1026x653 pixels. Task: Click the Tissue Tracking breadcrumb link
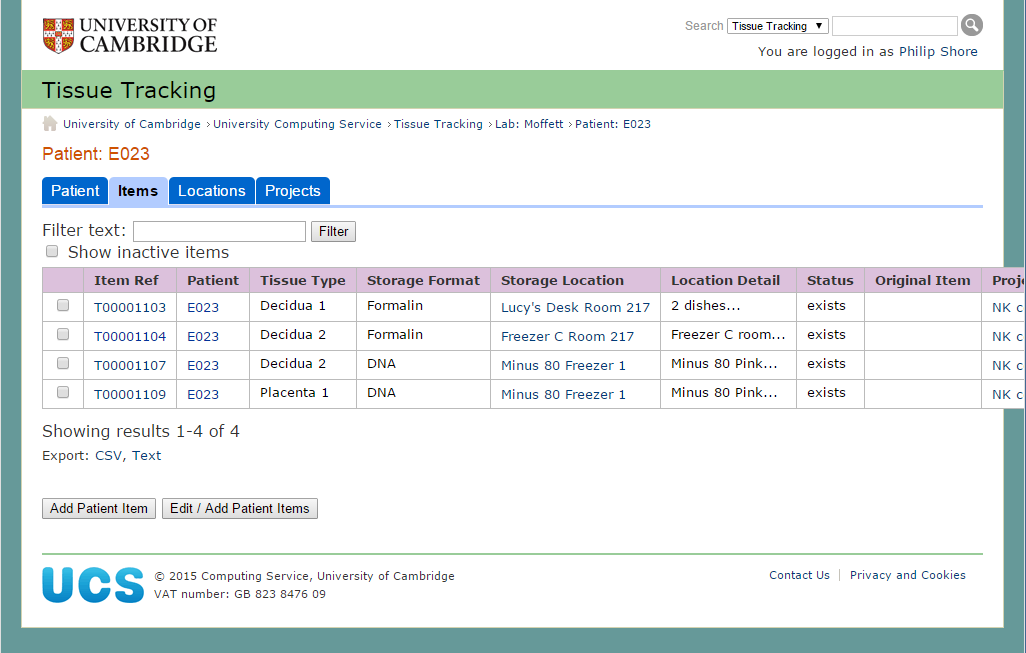tap(438, 124)
